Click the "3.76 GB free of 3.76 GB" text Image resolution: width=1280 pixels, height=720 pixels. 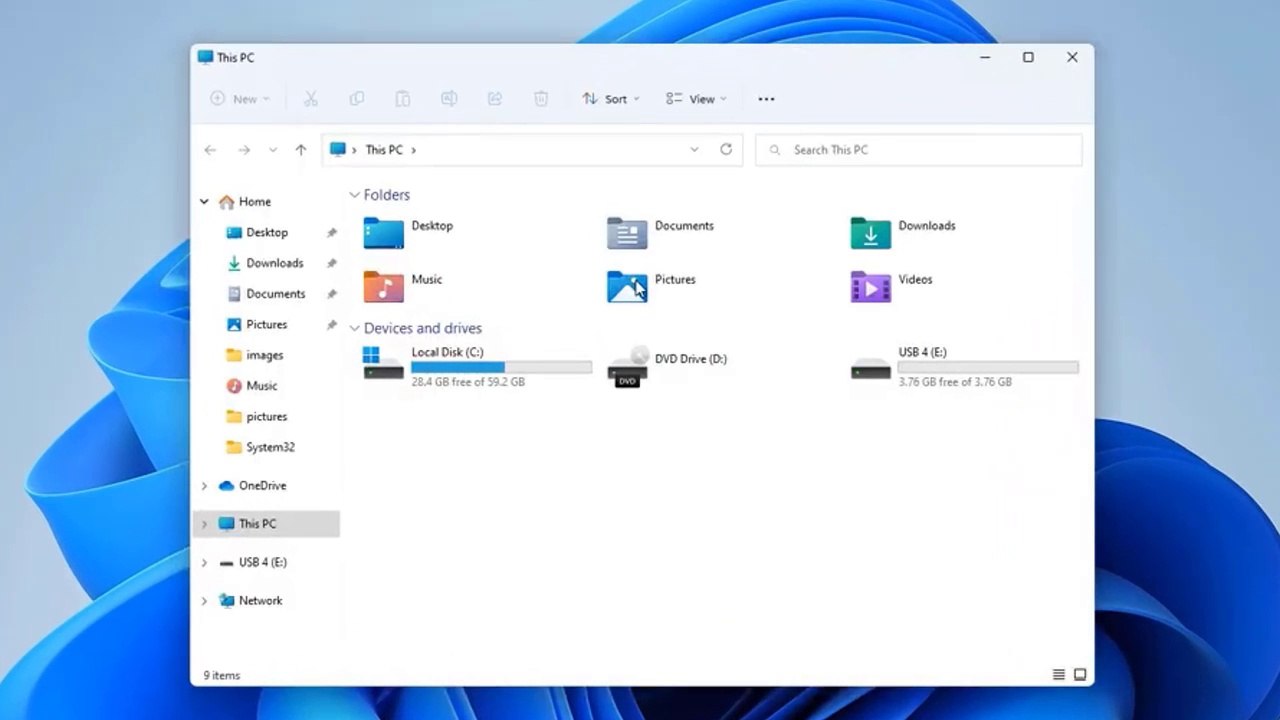tap(955, 382)
